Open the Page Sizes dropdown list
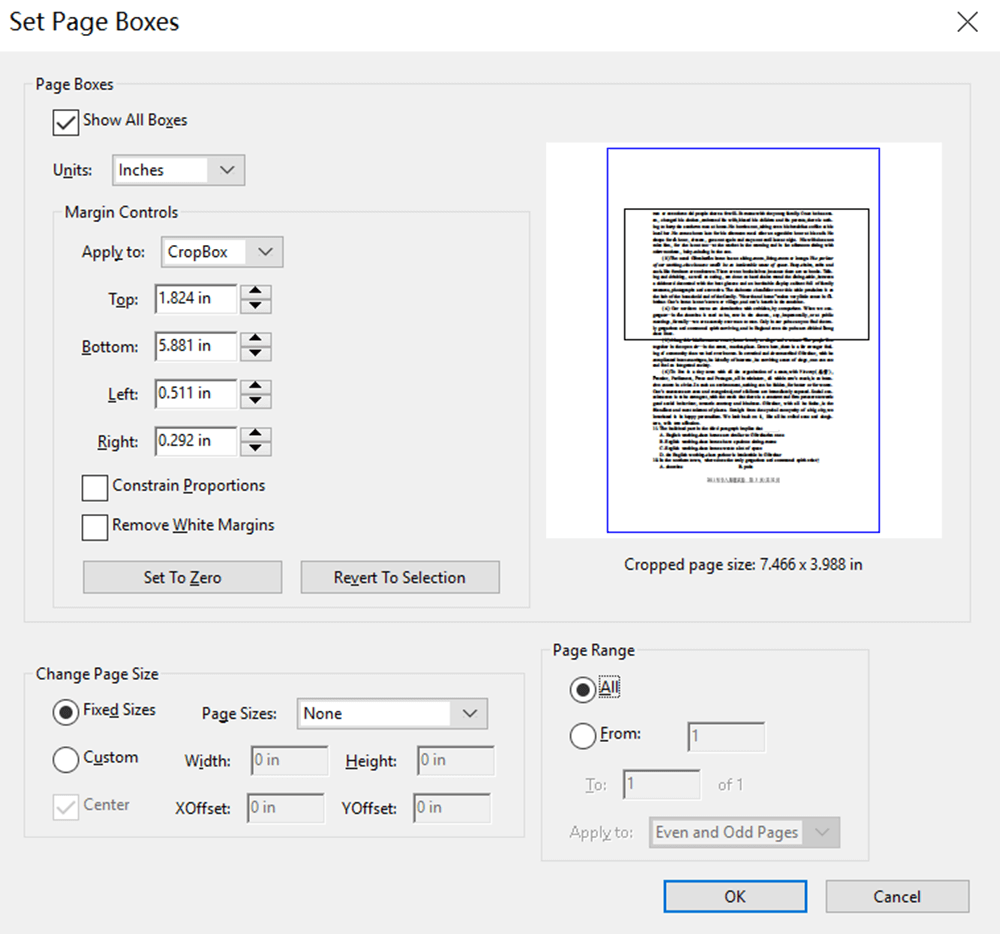1000x934 pixels. (392, 714)
